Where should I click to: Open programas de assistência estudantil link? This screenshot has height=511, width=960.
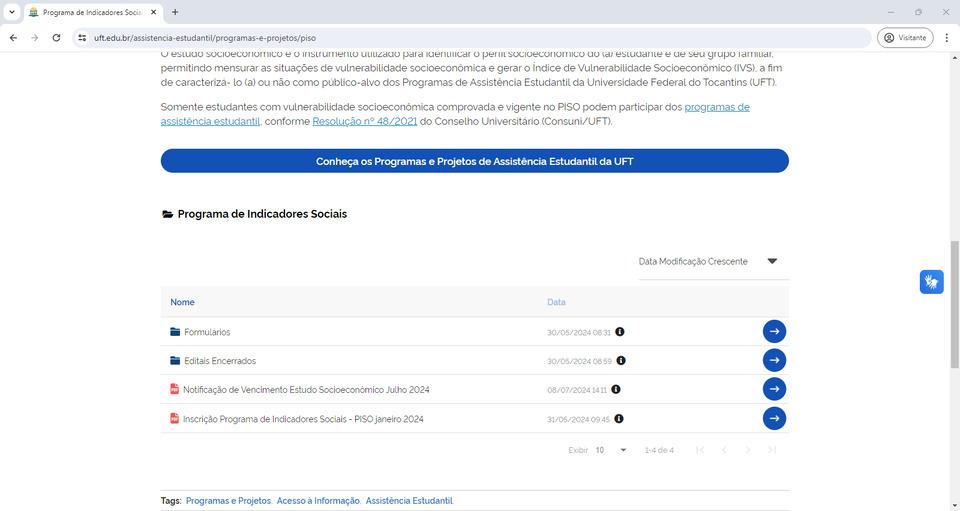pos(717,107)
